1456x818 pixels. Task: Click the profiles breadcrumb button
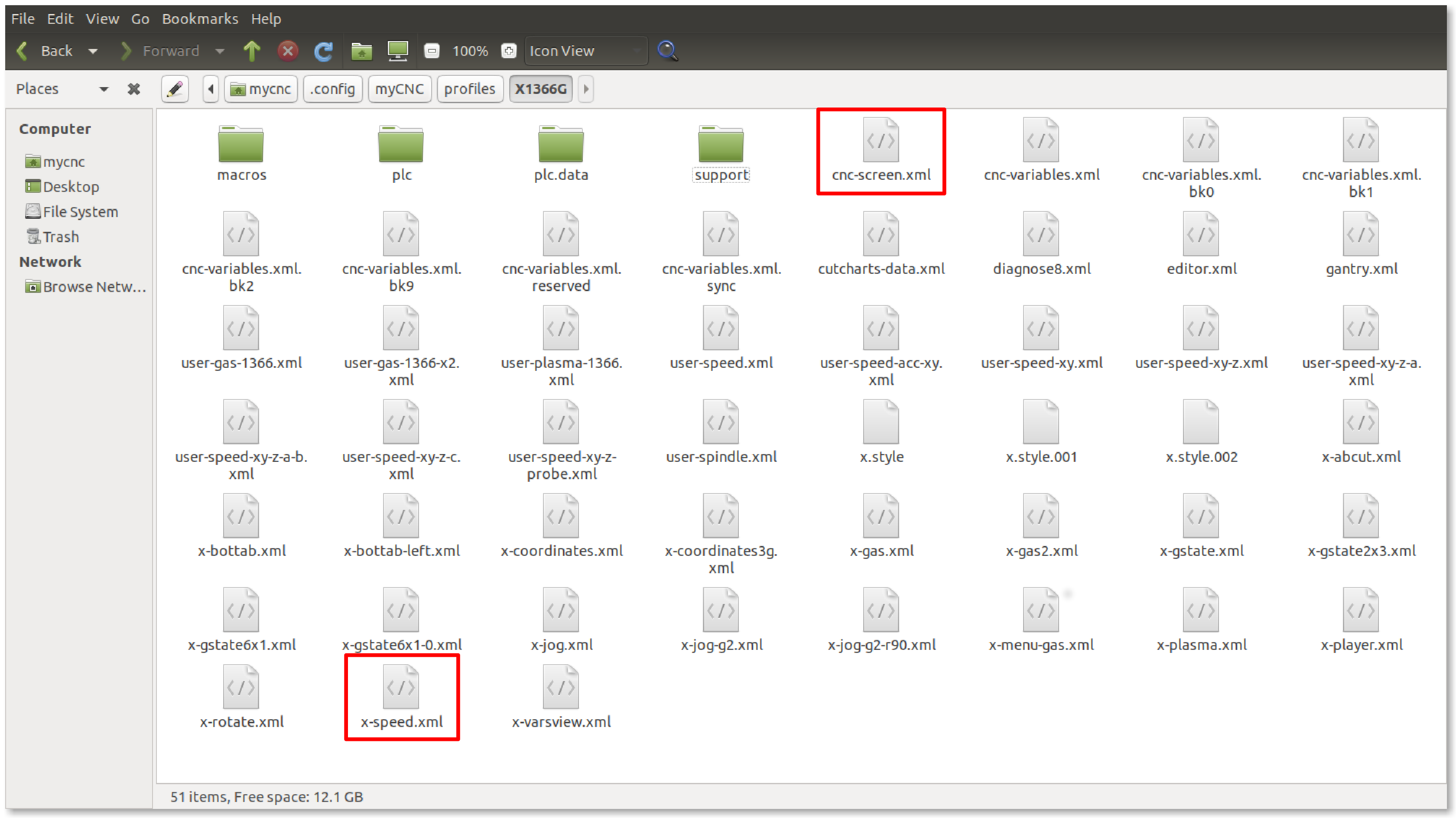(x=469, y=89)
